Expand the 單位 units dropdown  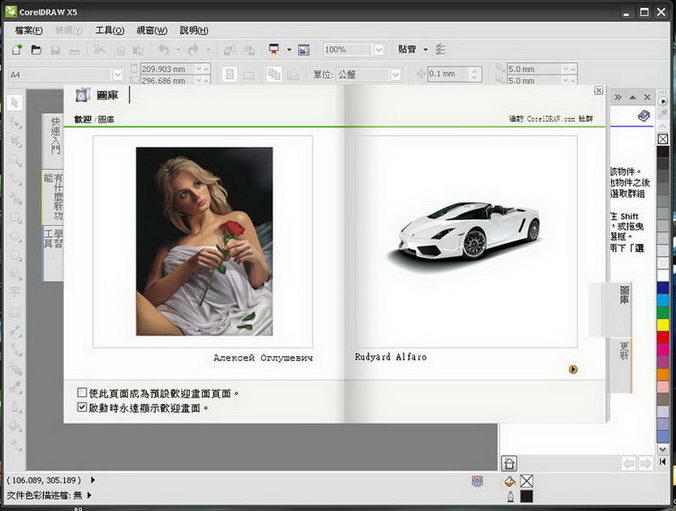click(x=397, y=74)
